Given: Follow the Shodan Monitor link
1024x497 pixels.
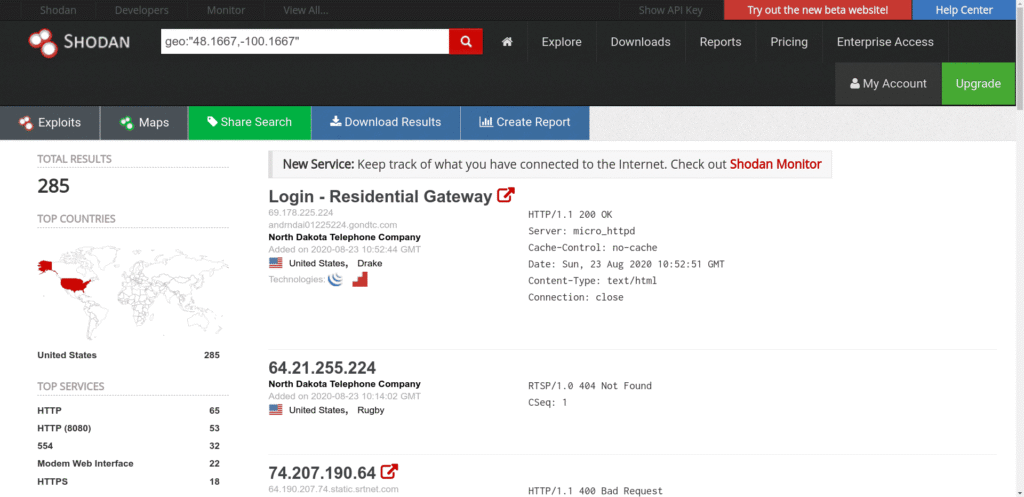Looking at the screenshot, I should [x=775, y=164].
